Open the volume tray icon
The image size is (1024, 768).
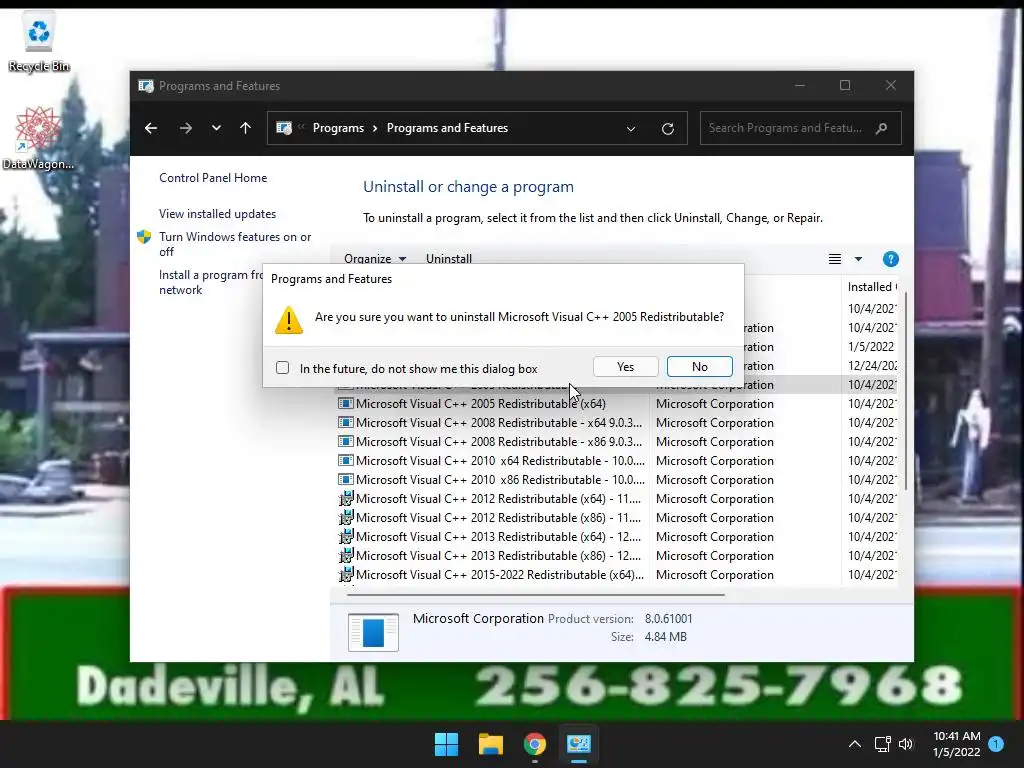click(x=906, y=744)
